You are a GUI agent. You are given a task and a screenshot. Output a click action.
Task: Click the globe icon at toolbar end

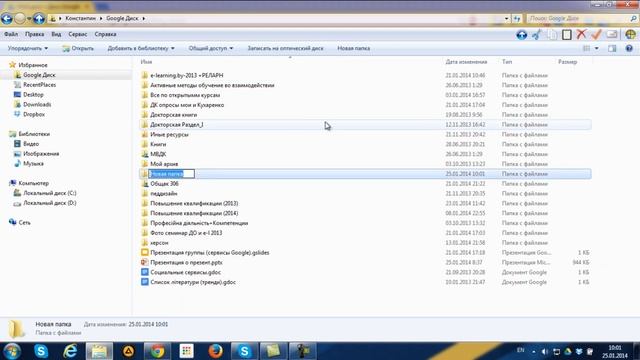pos(631,35)
